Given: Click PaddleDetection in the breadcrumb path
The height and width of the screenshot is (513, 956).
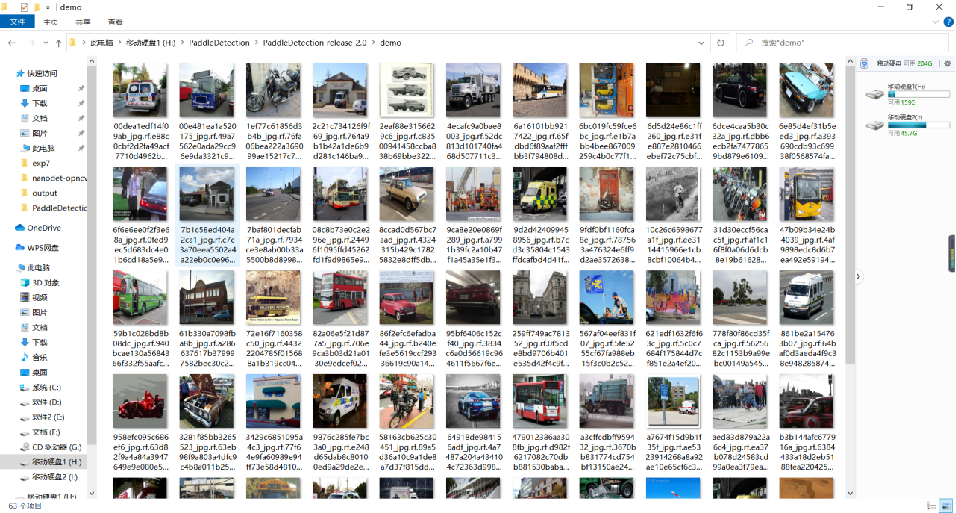Looking at the screenshot, I should tap(219, 43).
